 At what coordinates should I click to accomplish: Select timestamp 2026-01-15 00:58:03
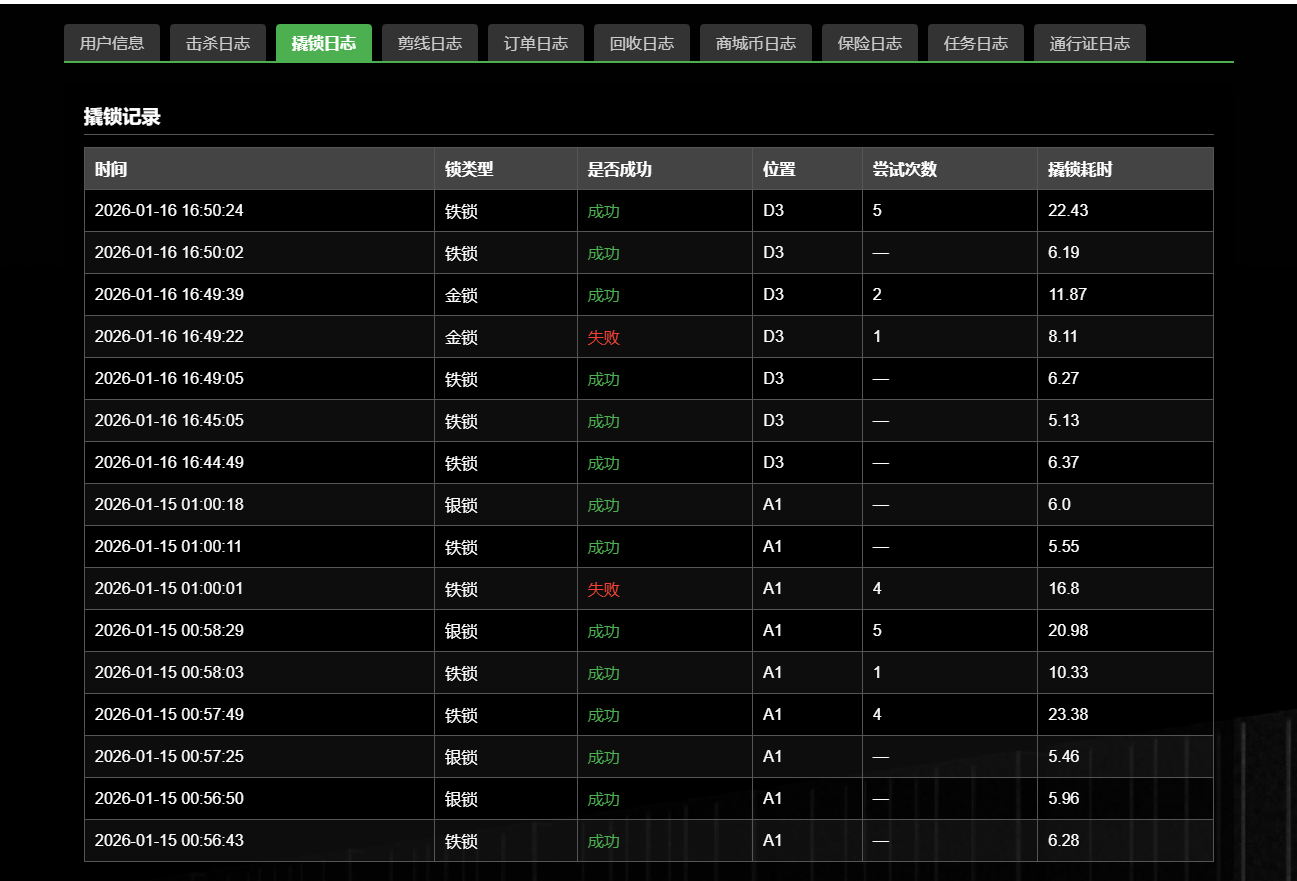click(x=169, y=673)
